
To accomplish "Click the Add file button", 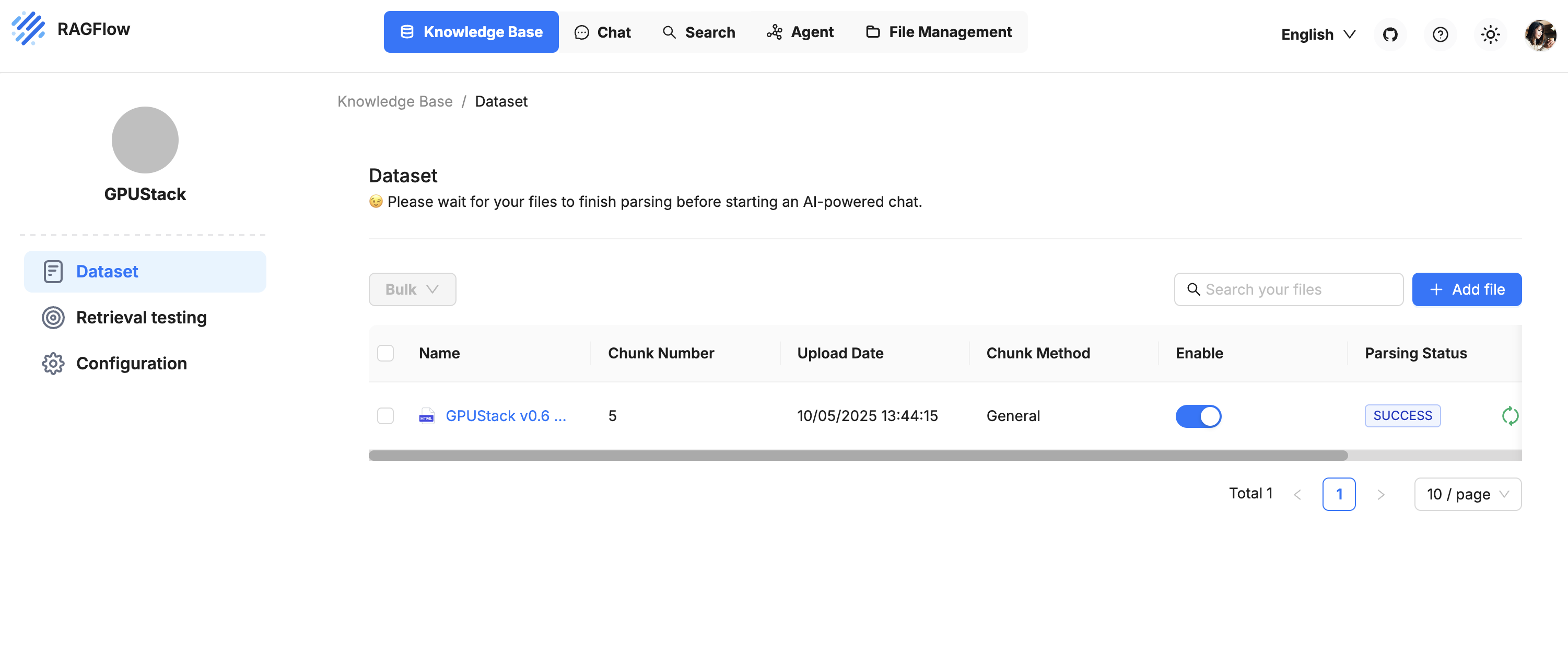I will [1466, 289].
